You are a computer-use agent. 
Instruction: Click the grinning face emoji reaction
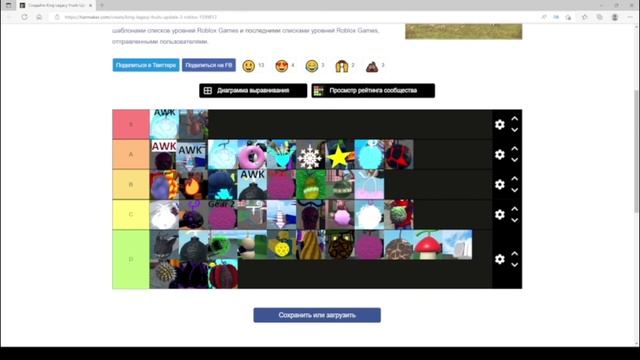pyautogui.click(x=249, y=66)
